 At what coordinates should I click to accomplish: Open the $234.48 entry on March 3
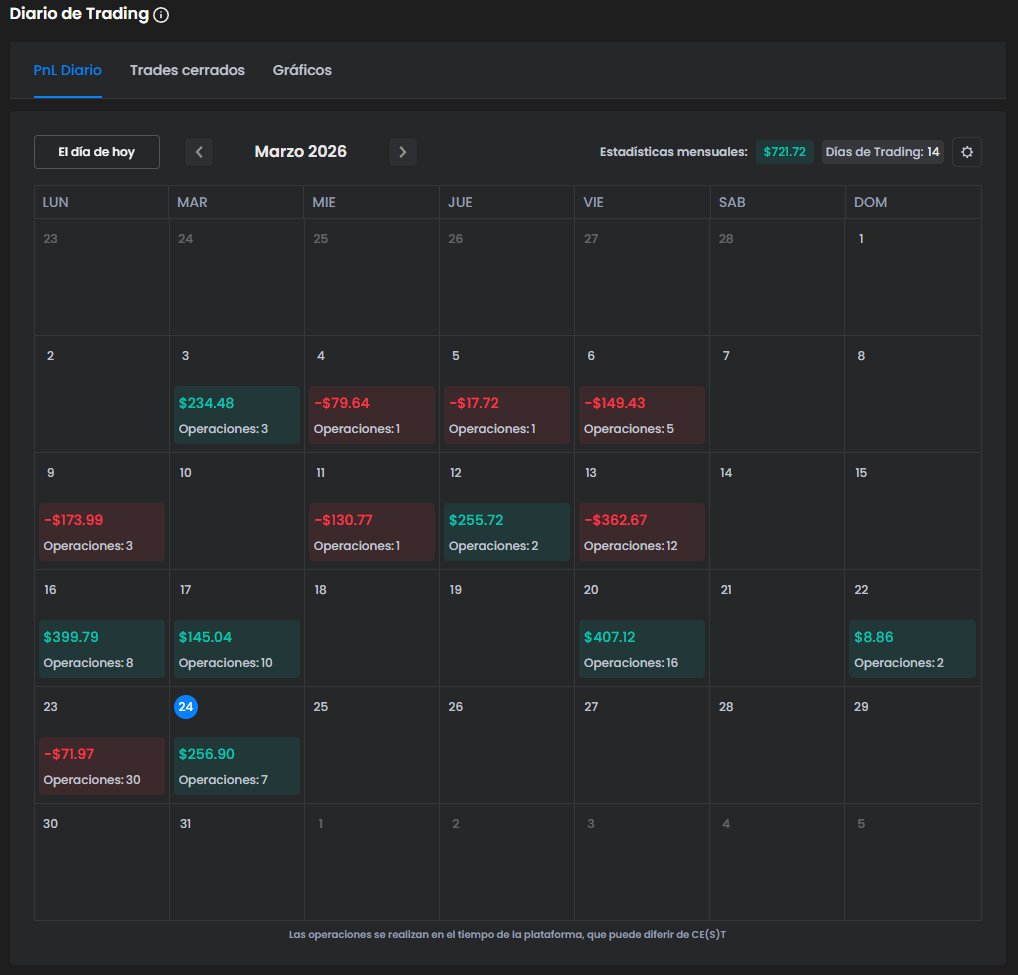point(236,415)
